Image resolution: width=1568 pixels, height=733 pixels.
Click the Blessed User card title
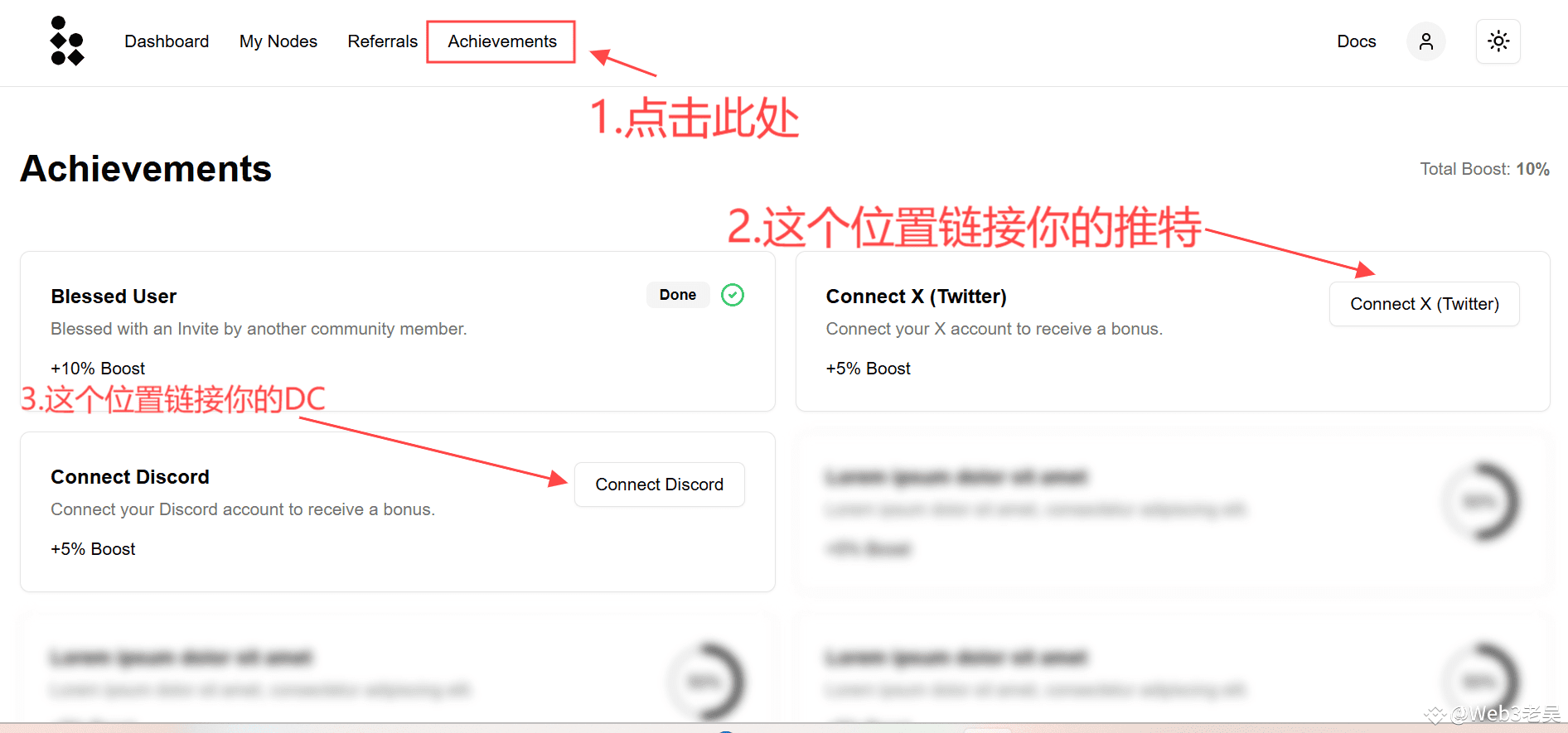(x=114, y=297)
